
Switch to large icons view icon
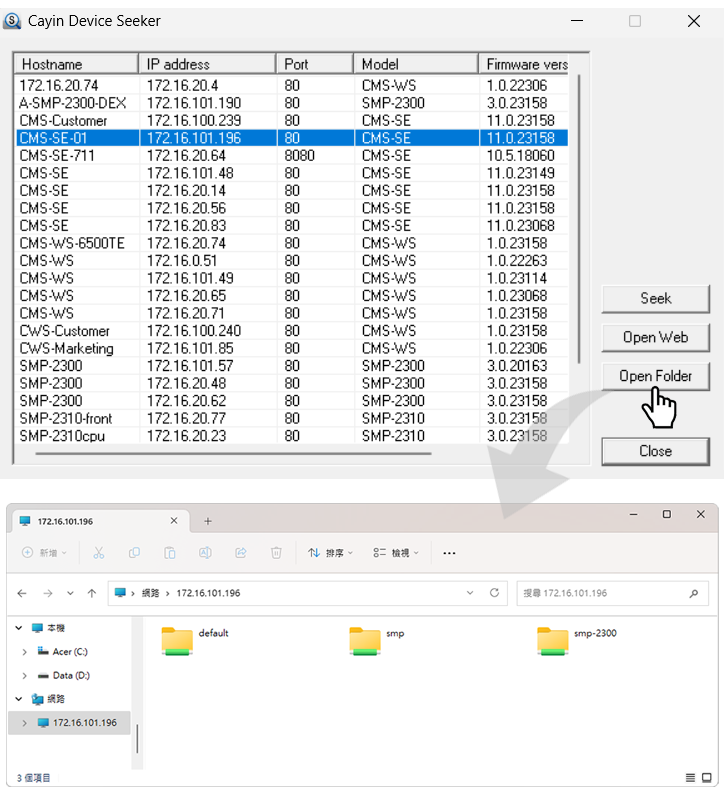click(707, 778)
